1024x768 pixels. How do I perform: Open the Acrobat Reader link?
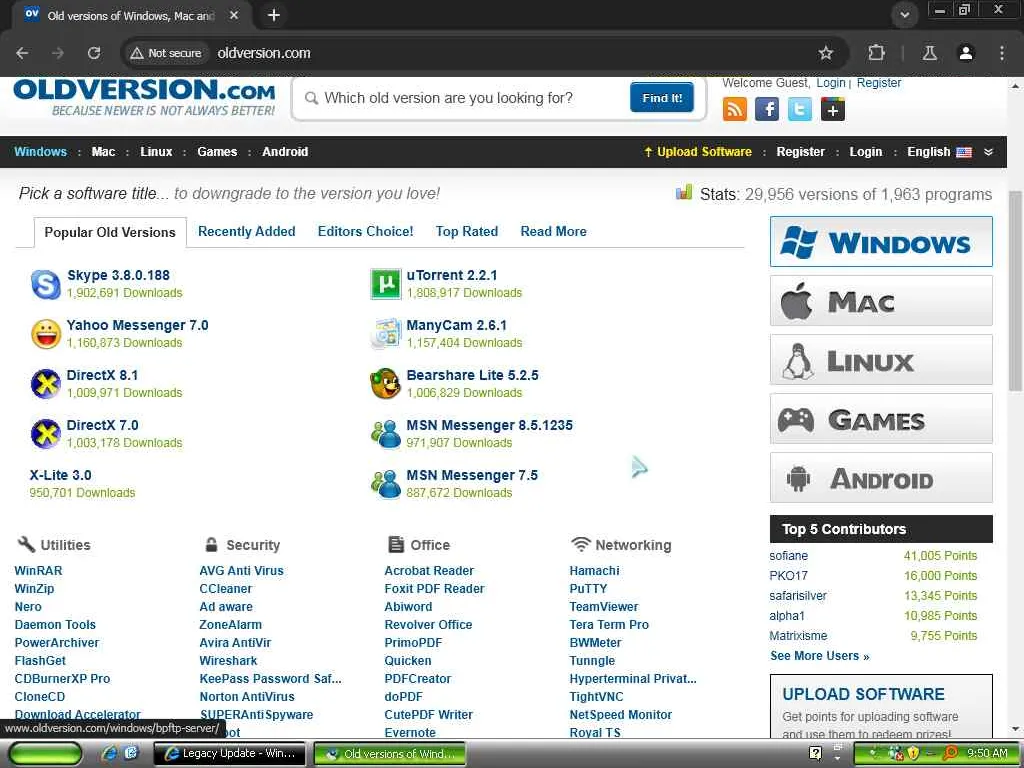pyautogui.click(x=428, y=571)
